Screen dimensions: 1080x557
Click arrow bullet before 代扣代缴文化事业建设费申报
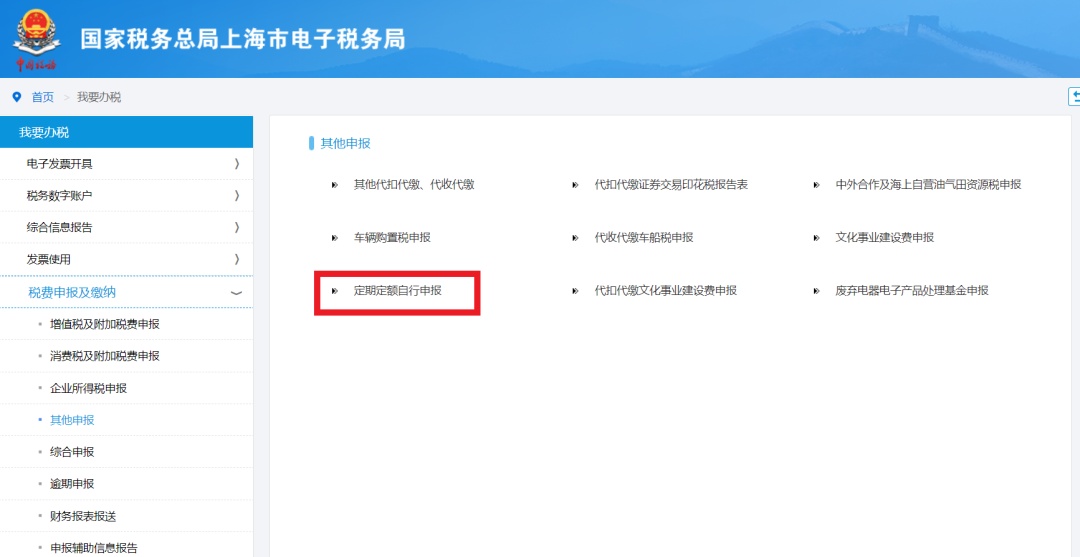click(576, 291)
